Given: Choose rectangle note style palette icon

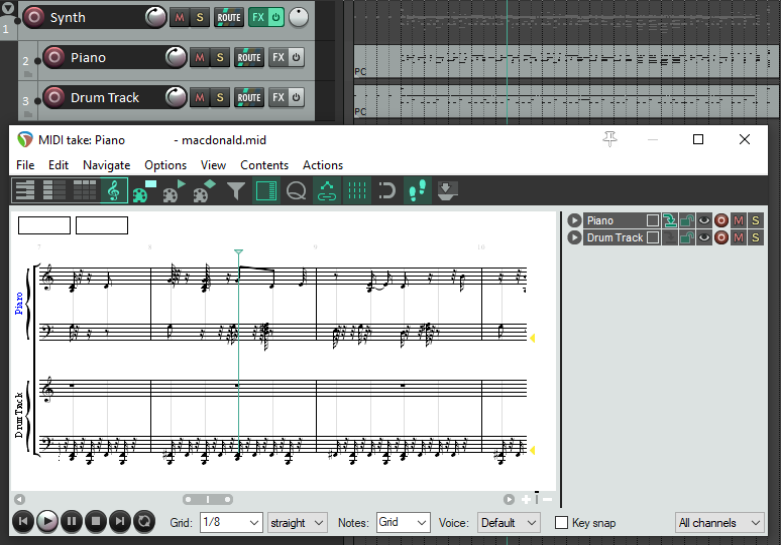Looking at the screenshot, I should (144, 190).
